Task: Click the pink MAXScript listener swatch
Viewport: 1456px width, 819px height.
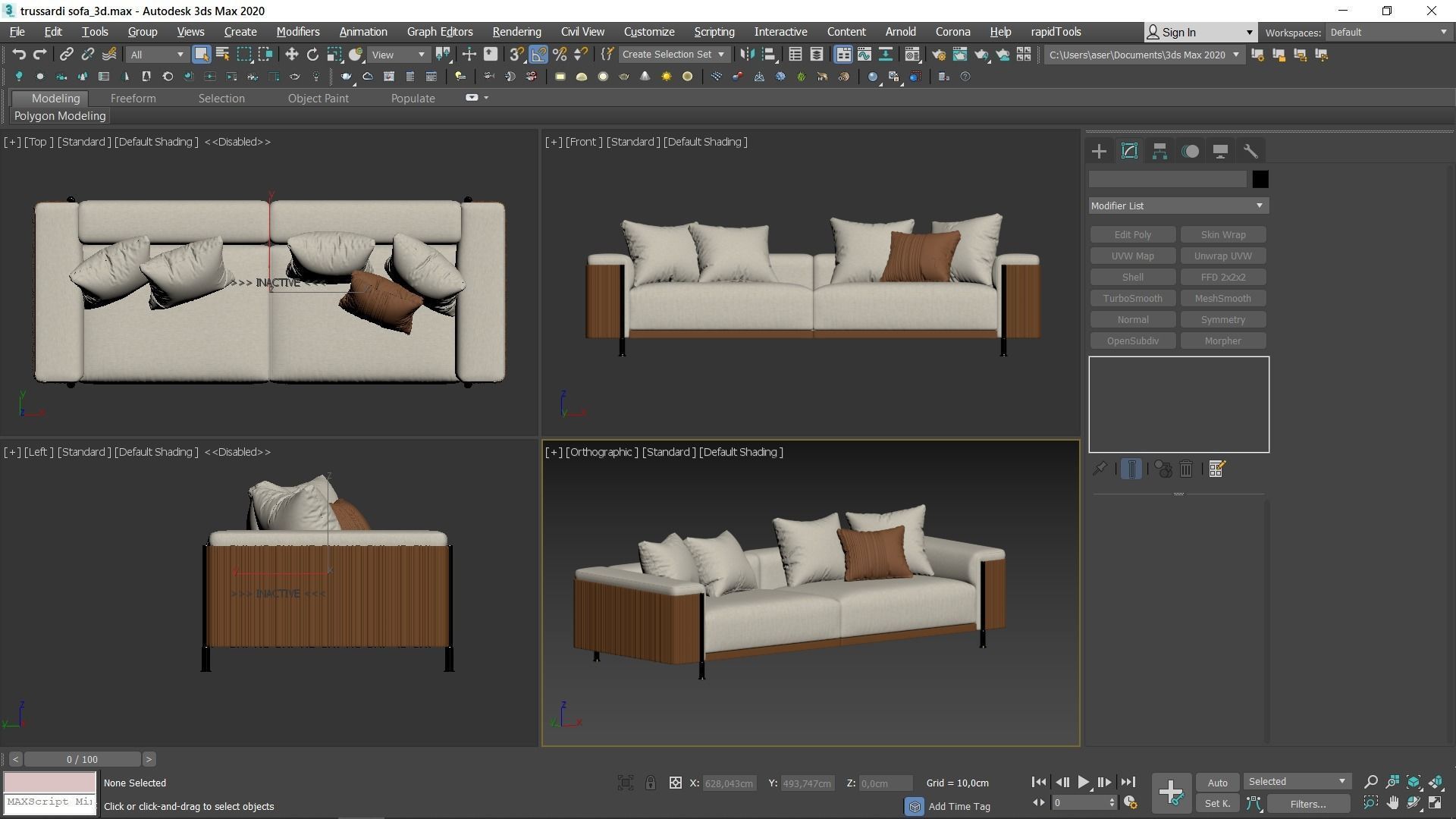Action: click(50, 782)
